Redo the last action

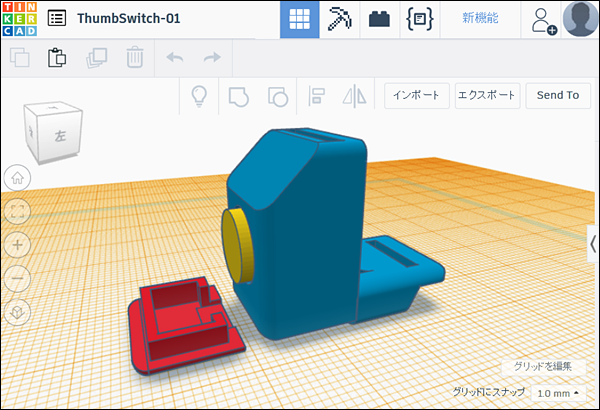point(212,57)
